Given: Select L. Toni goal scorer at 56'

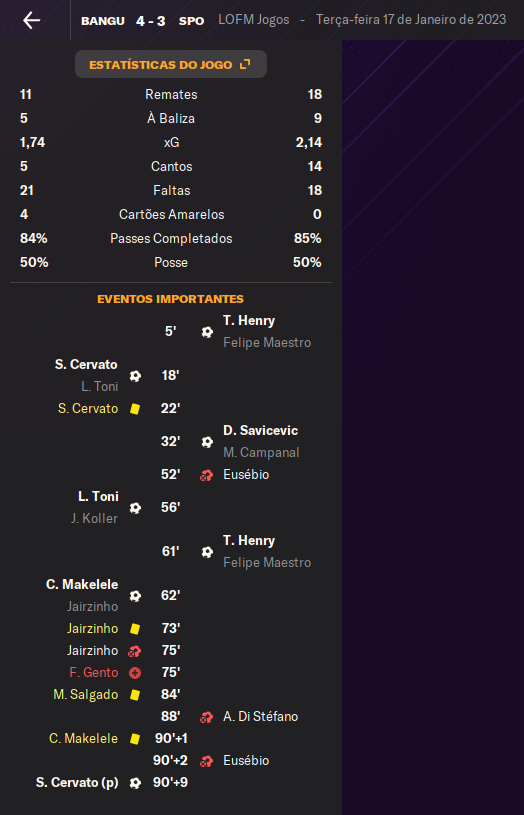Looking at the screenshot, I should point(98,496).
